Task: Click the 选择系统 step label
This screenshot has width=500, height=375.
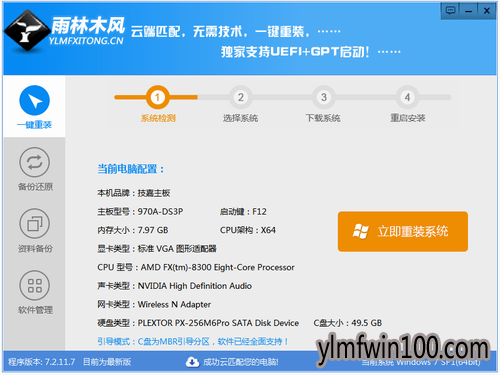Action: pyautogui.click(x=240, y=118)
